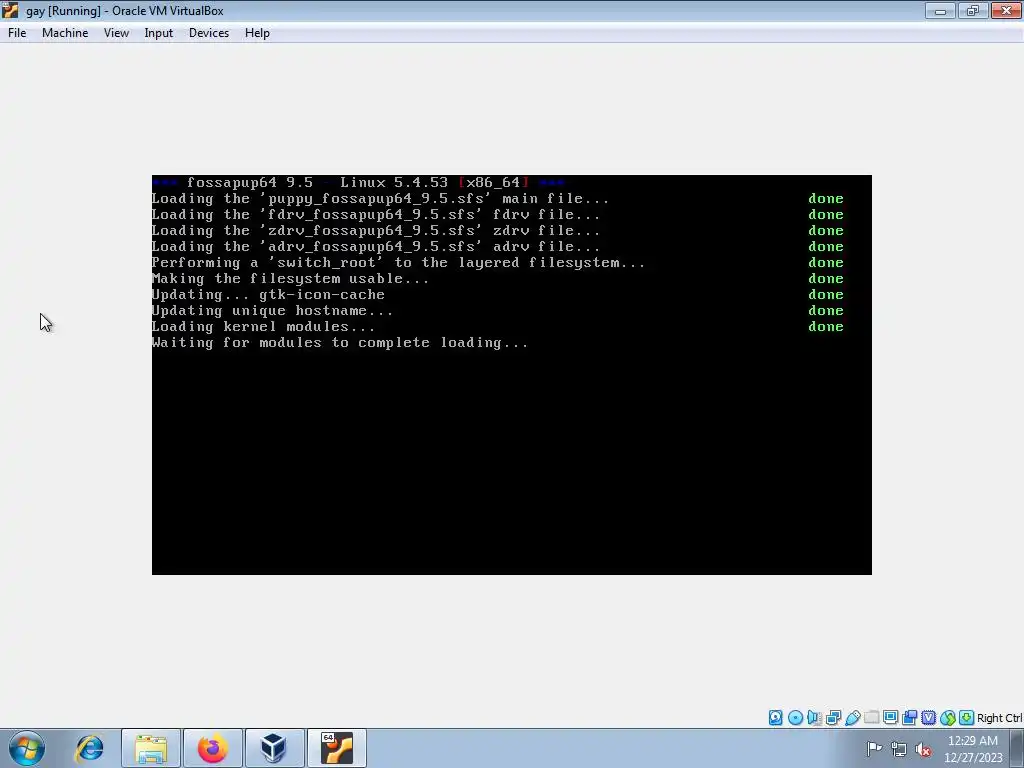Click the Right Ctrl host key label
This screenshot has width=1024, height=768.
(999, 718)
